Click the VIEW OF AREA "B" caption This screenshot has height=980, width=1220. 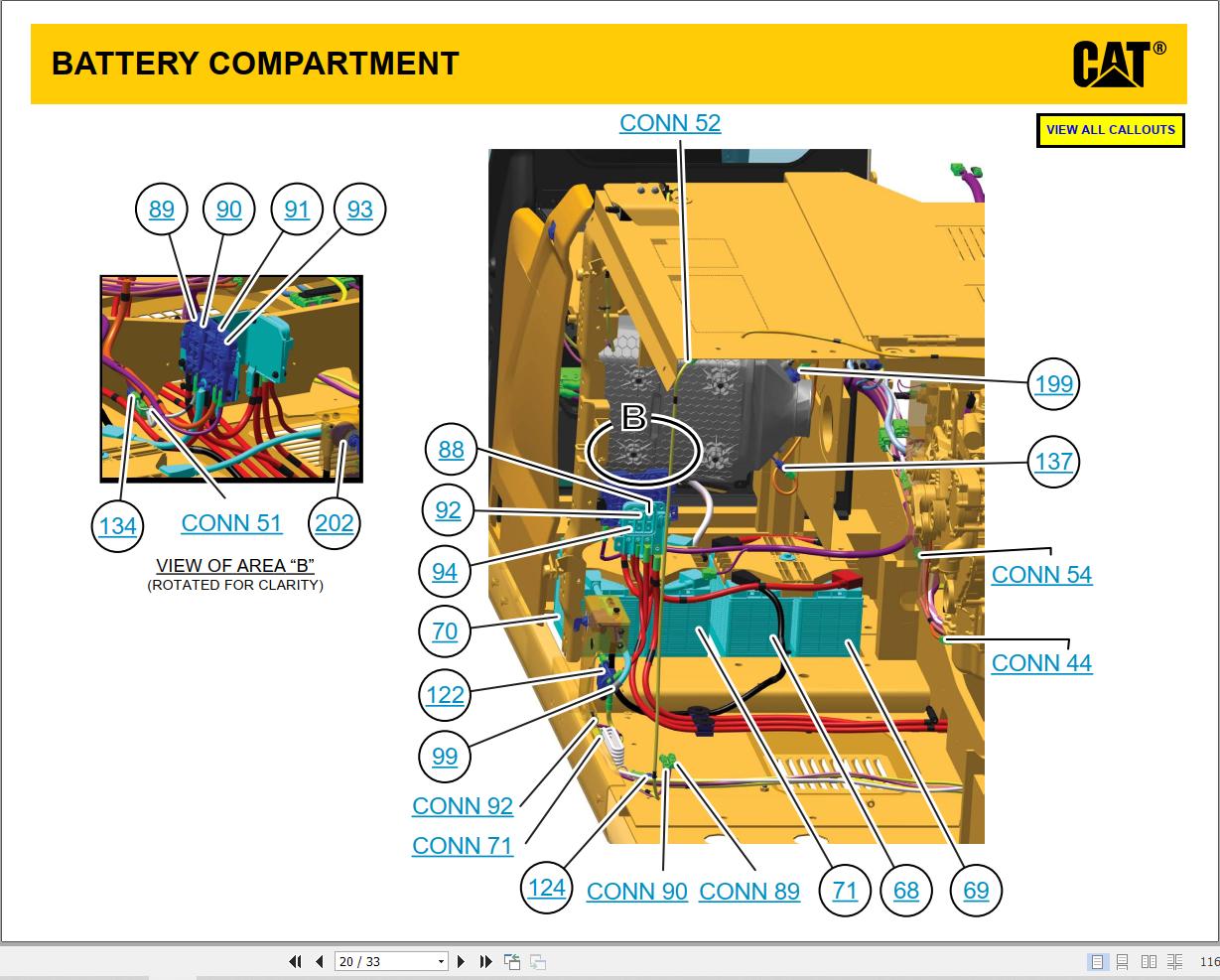point(235,566)
